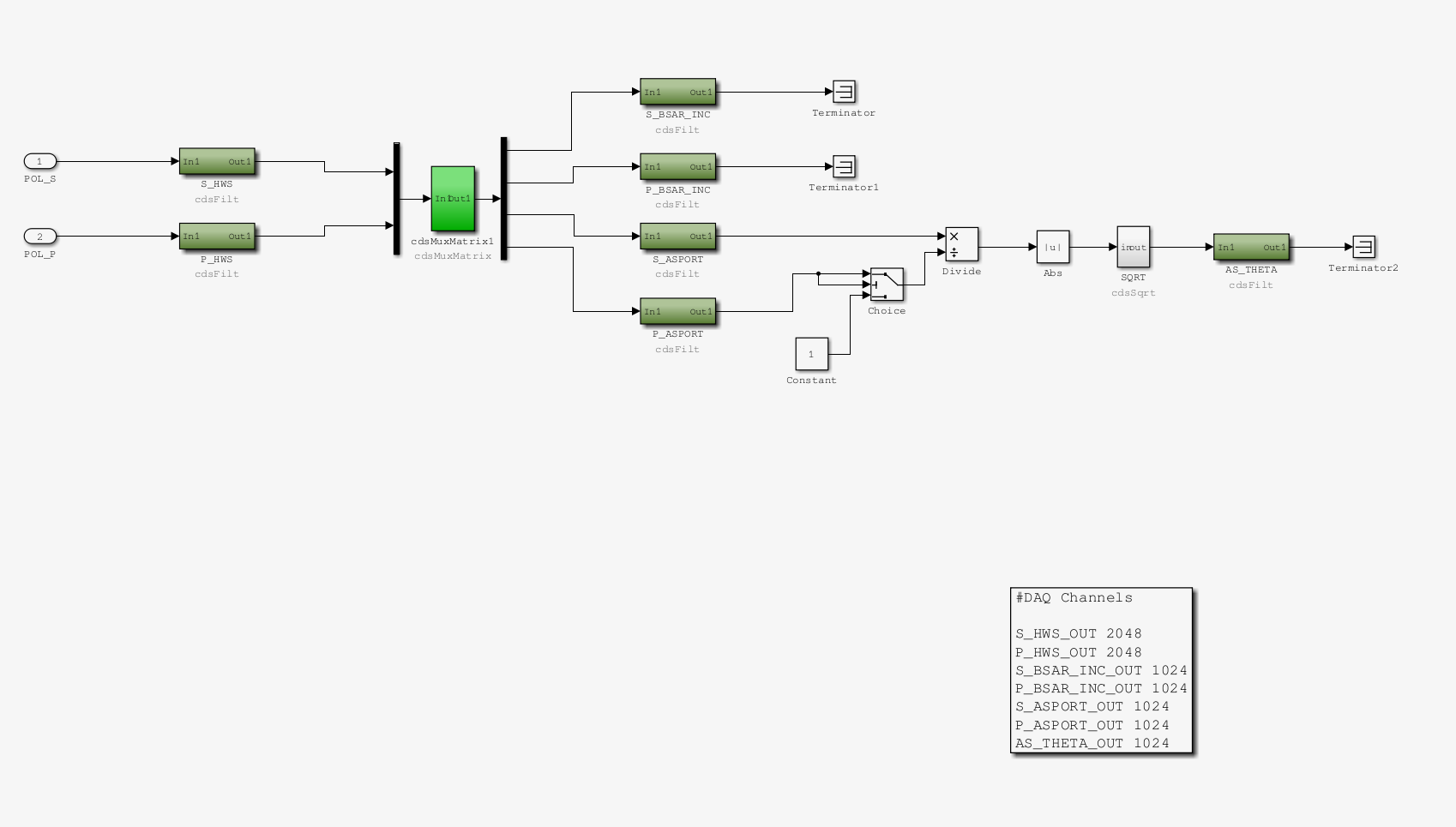The image size is (1456, 827).
Task: Select the Terminator2 block
Action: (1363, 247)
